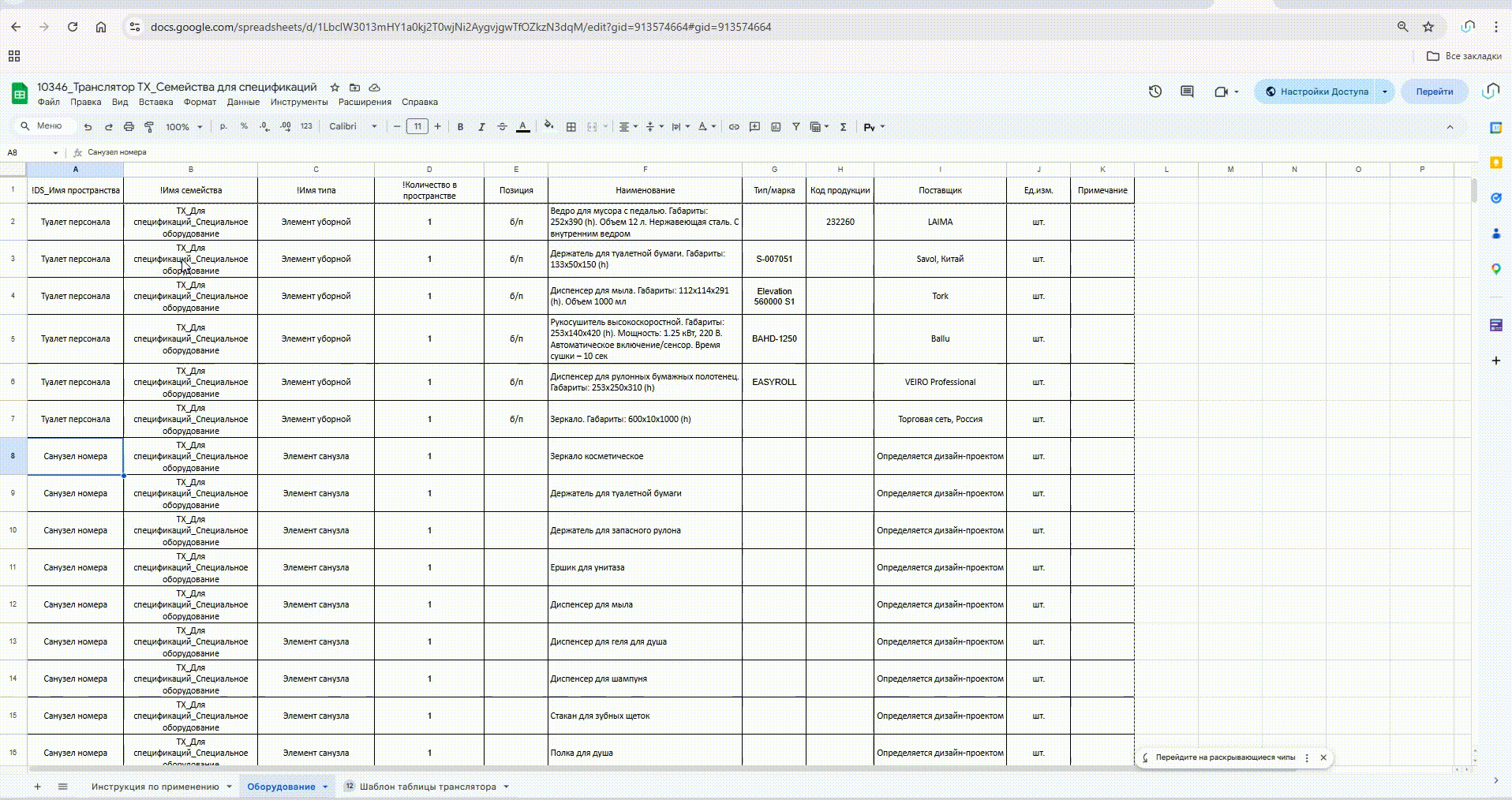Click the paint format roller icon

point(149,126)
